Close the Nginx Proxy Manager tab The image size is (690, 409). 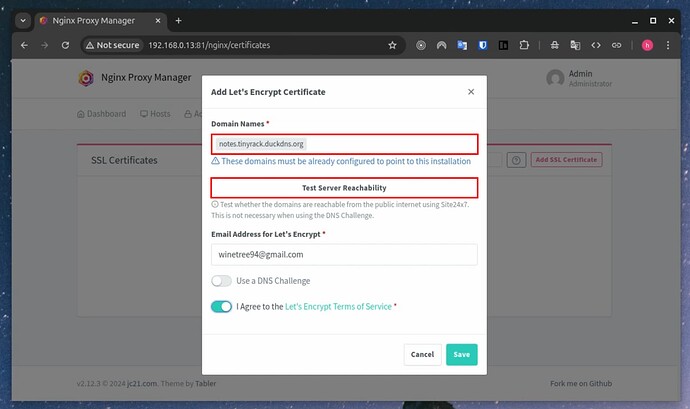point(158,21)
